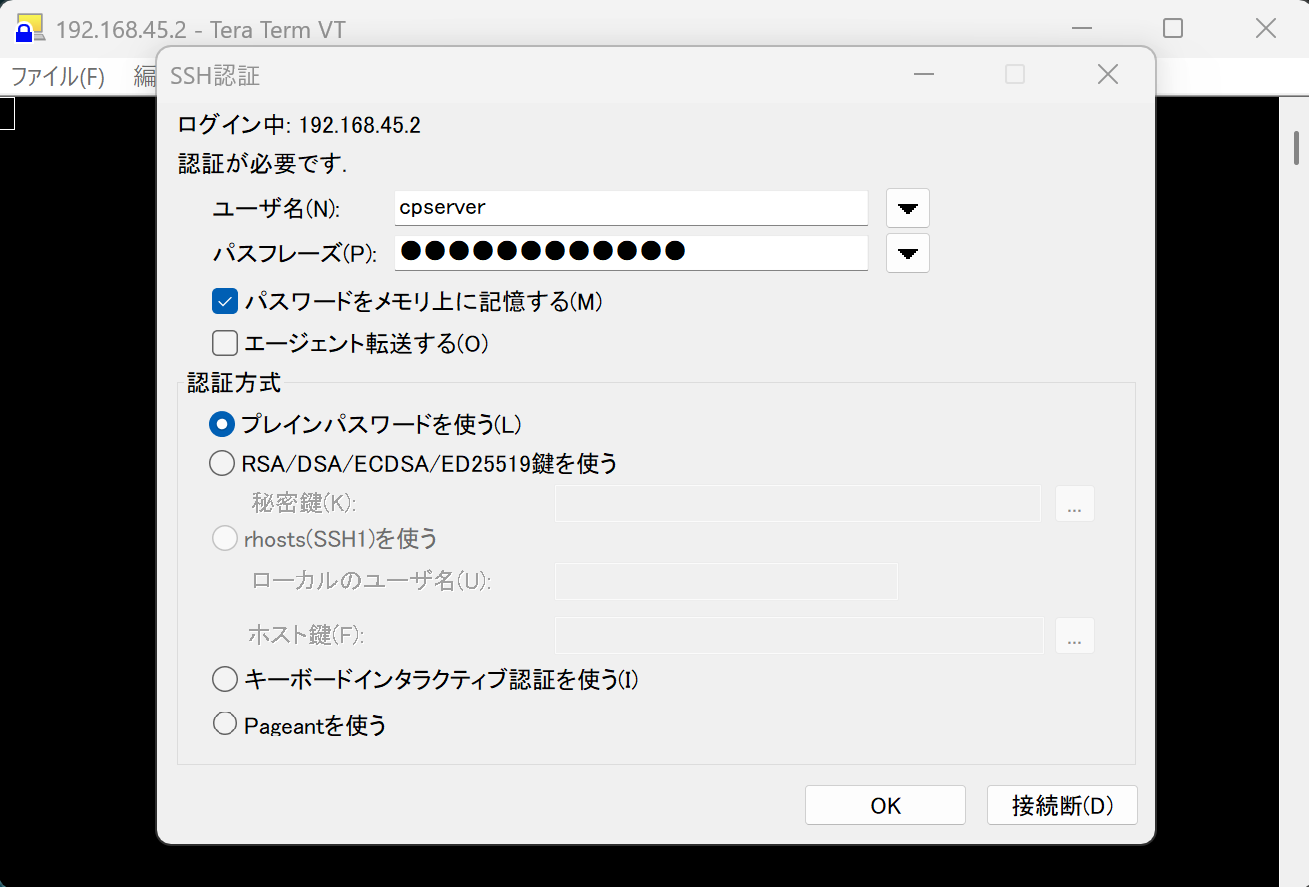Maximize the Tera Term window
The image size is (1309, 887).
point(1173,28)
